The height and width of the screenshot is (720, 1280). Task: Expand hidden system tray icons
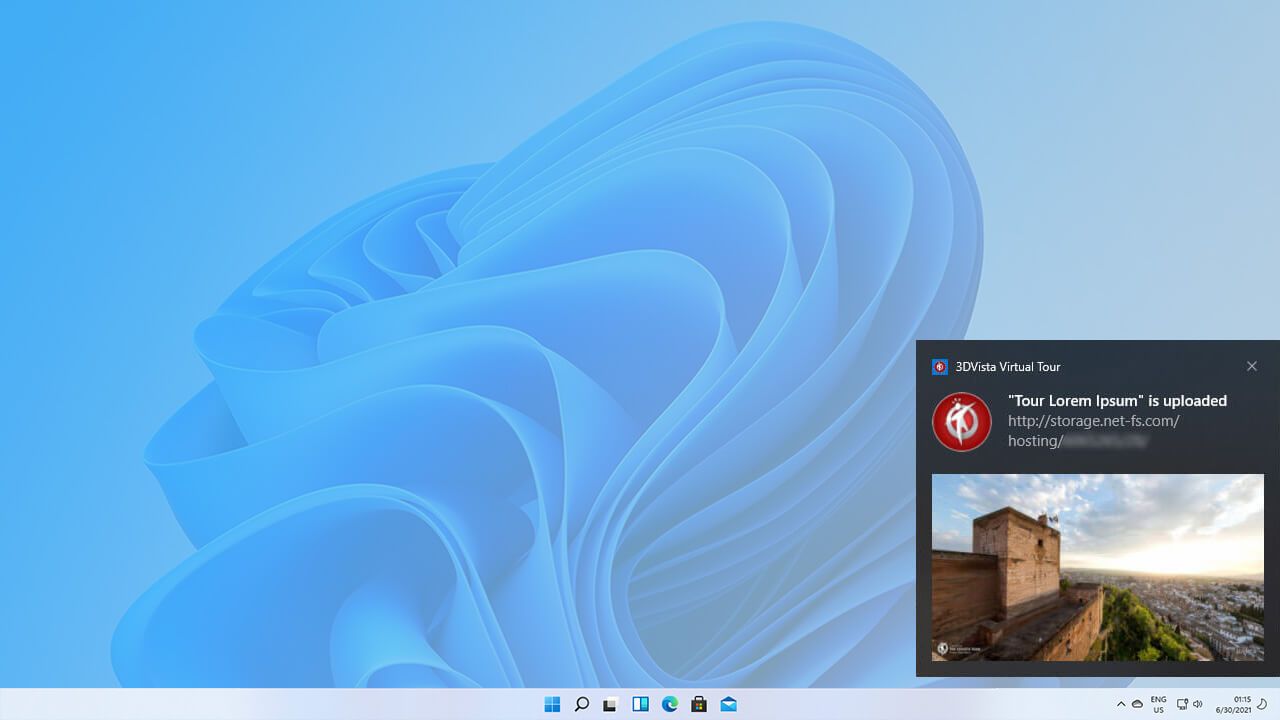[x=1121, y=705]
